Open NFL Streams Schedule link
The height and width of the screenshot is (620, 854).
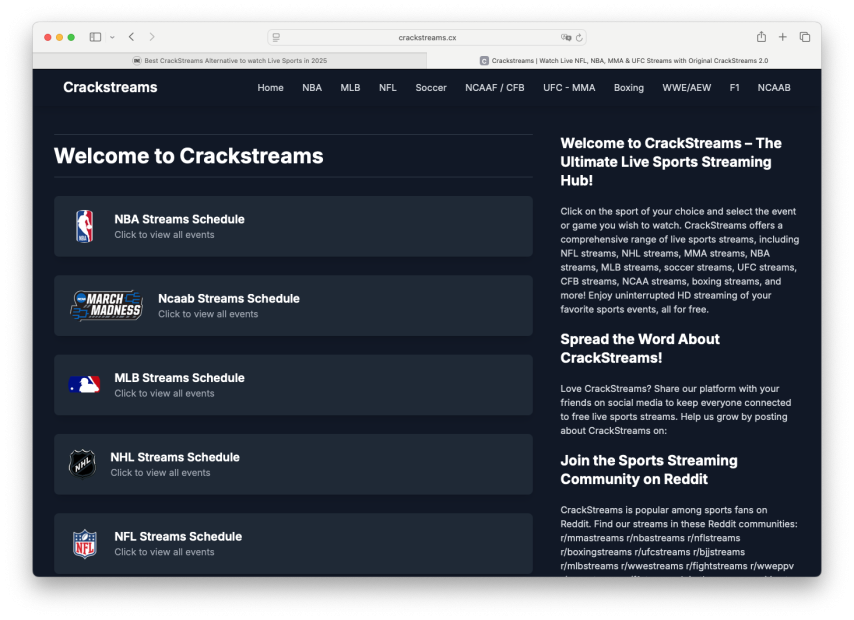coord(293,543)
